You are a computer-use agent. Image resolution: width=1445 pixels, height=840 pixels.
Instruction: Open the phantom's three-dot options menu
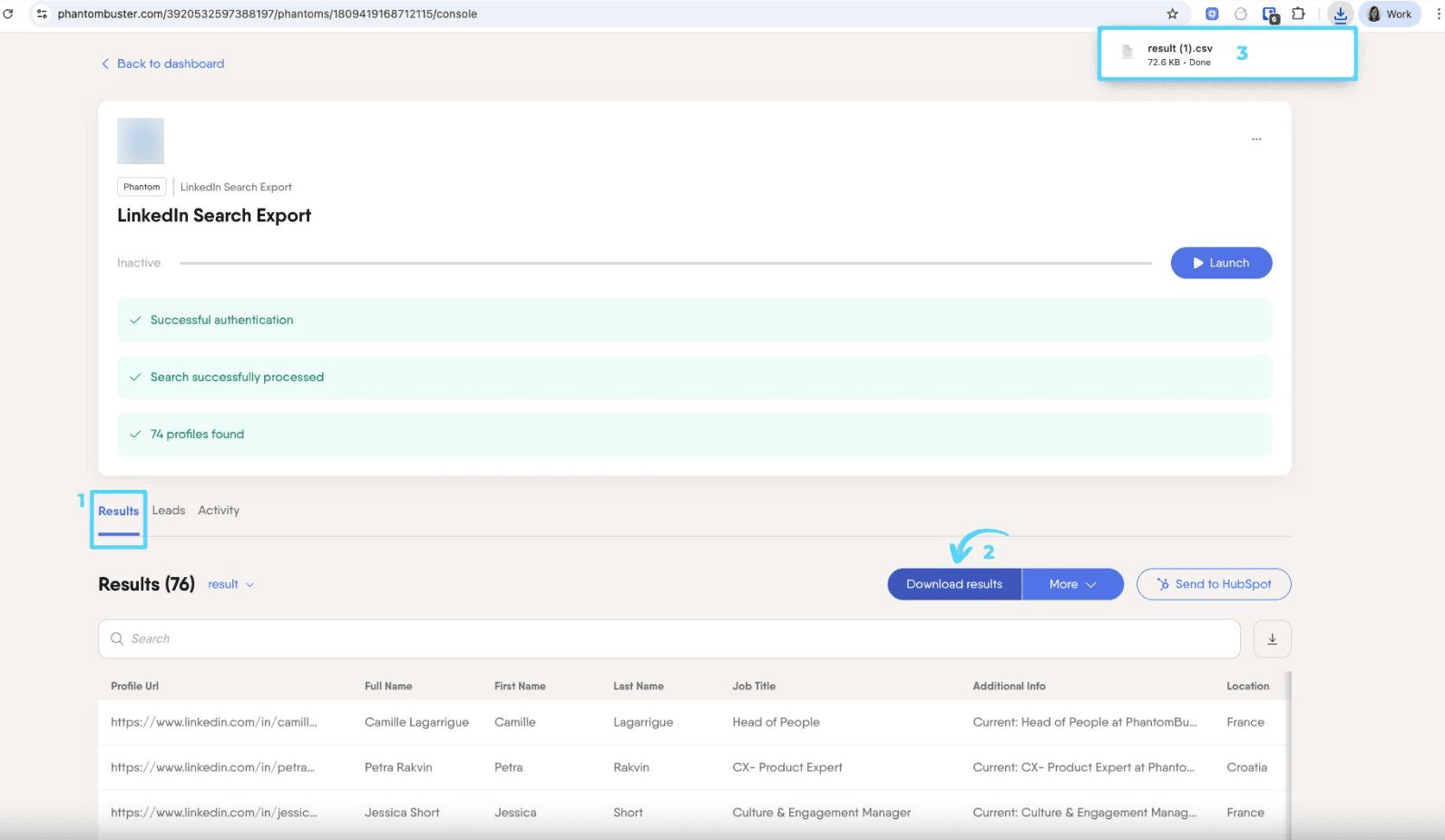[1256, 139]
